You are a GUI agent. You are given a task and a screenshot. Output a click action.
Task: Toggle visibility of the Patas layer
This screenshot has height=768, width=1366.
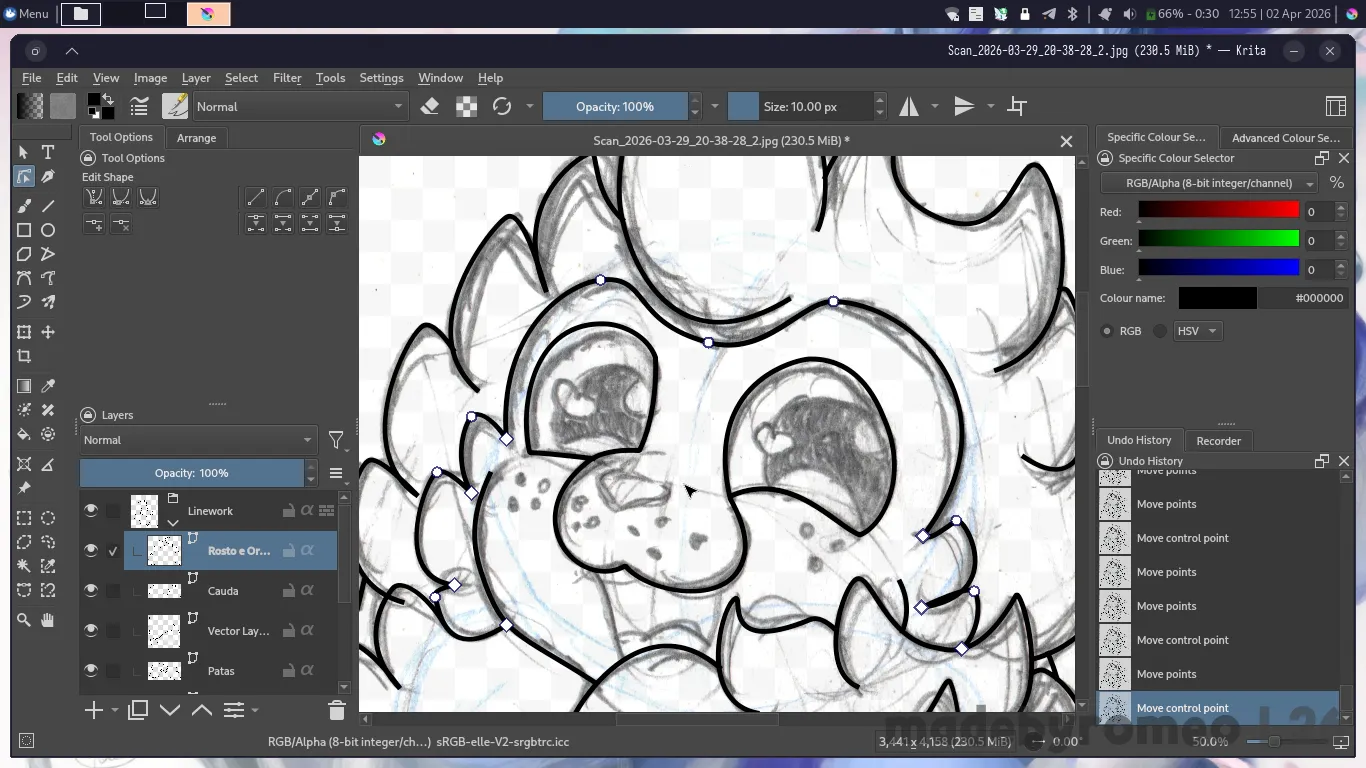pos(91,671)
